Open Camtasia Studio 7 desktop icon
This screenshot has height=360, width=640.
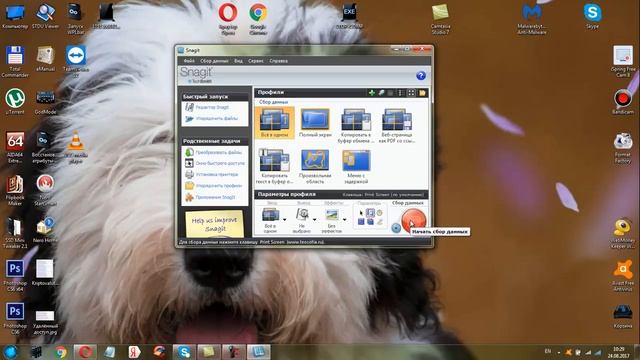(x=440, y=18)
